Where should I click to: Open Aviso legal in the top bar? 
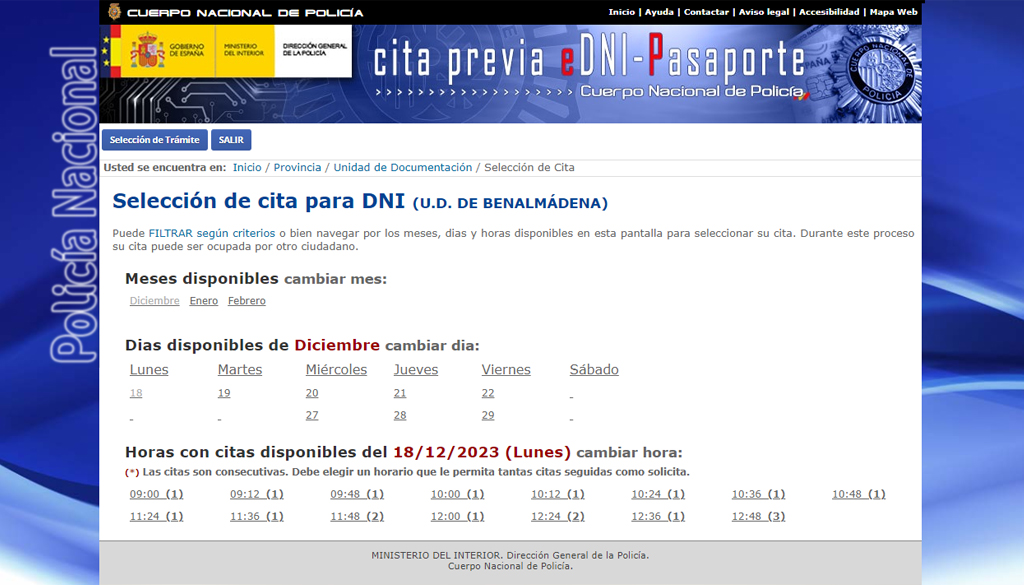click(x=763, y=12)
